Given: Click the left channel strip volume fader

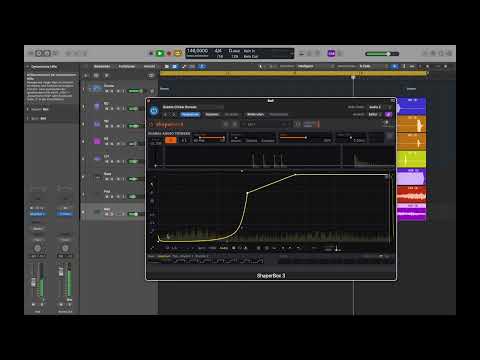Looking at the screenshot, I should pos(33,282).
